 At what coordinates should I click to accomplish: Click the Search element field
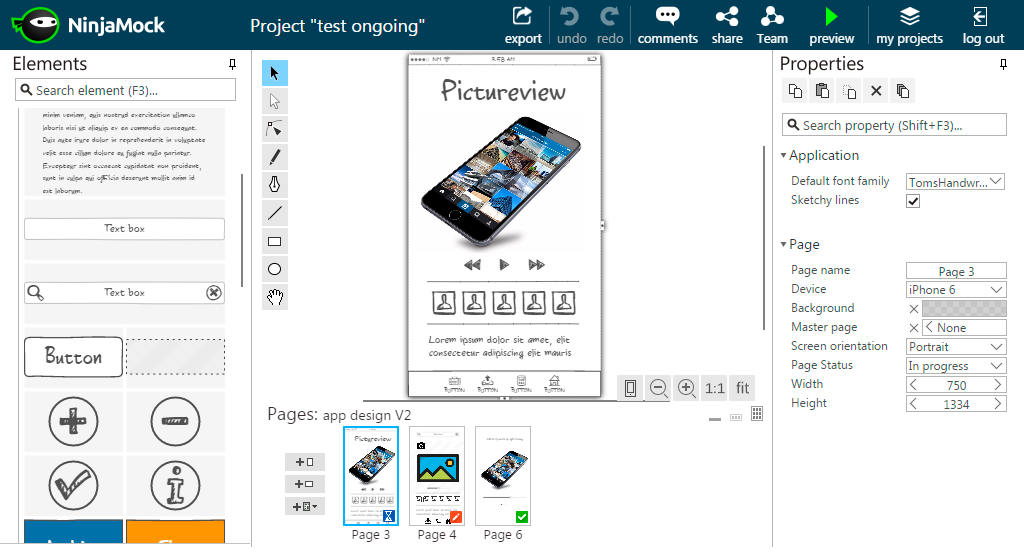pyautogui.click(x=125, y=90)
